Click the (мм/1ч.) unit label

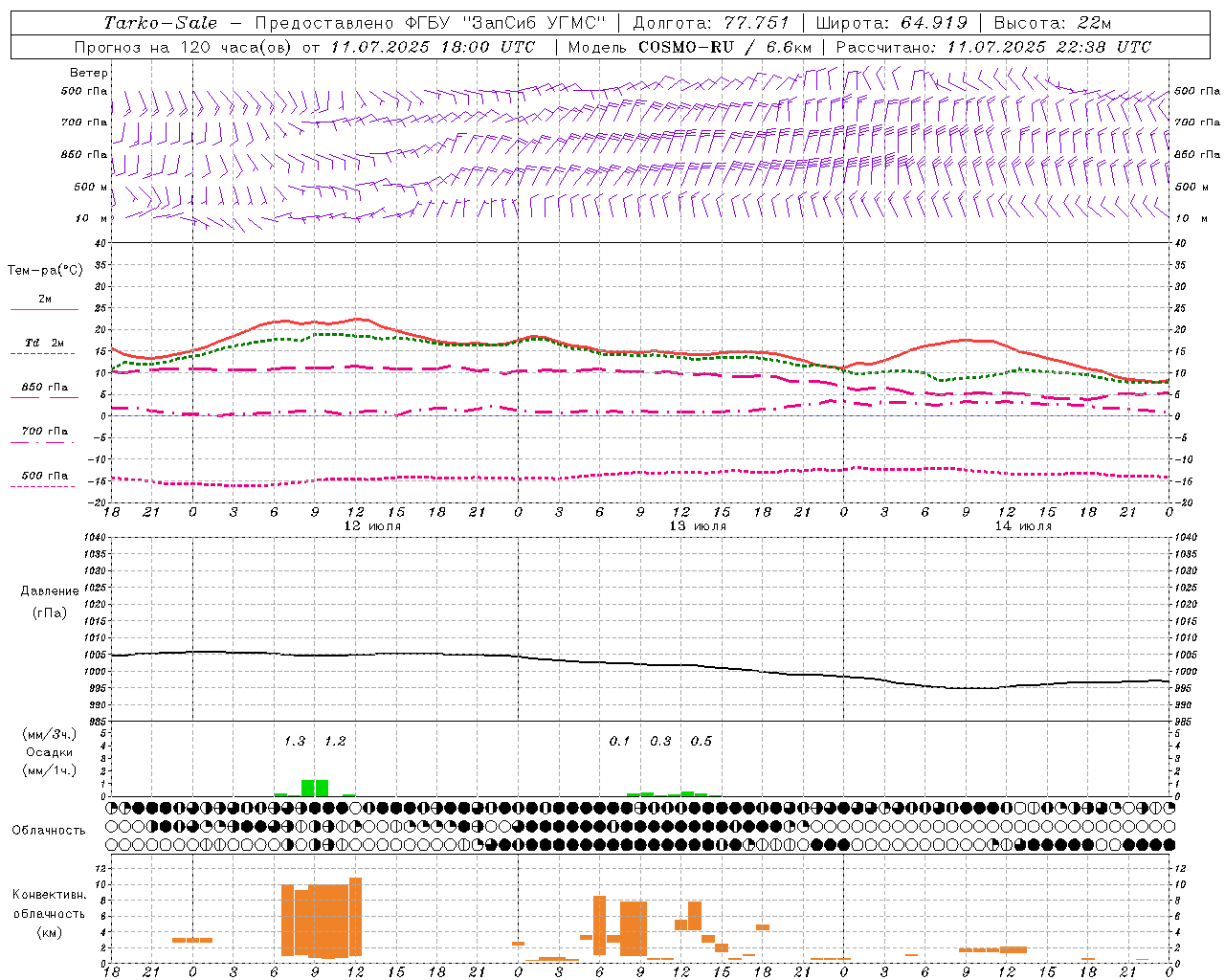[50, 770]
